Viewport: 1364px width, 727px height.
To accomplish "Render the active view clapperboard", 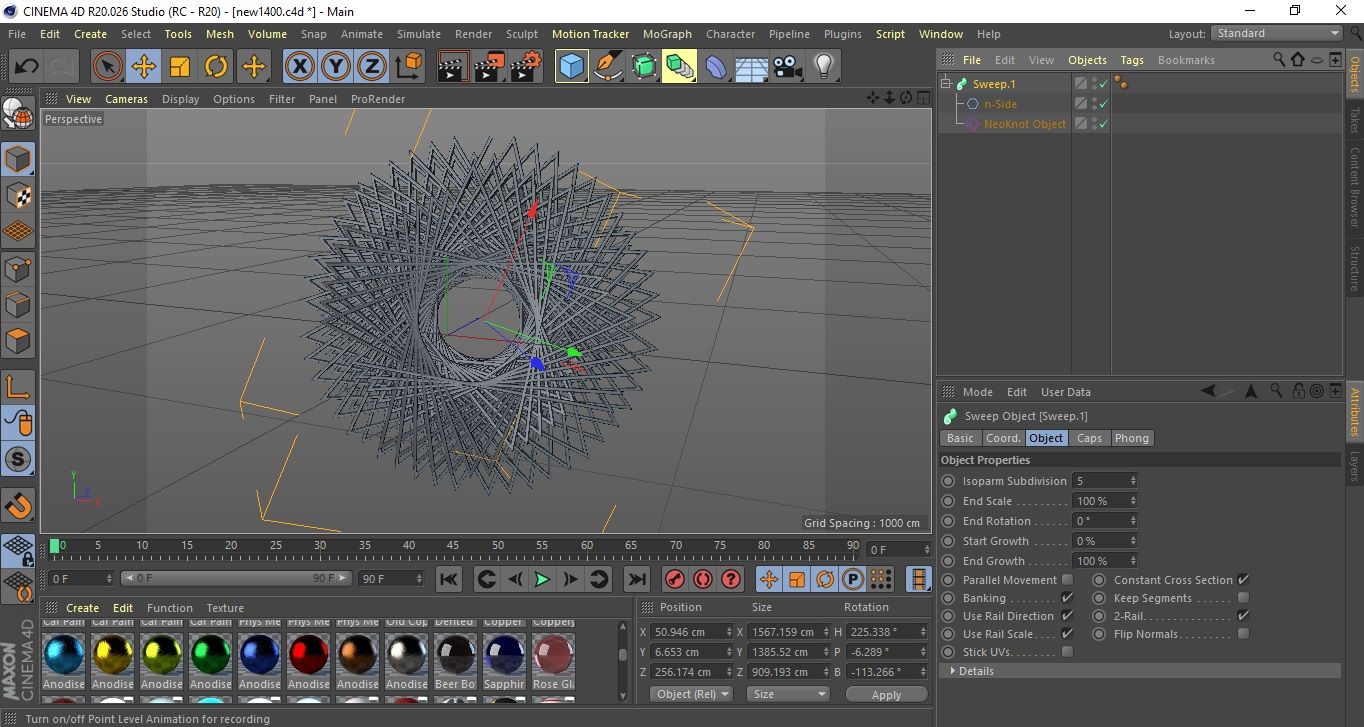I will (453, 67).
